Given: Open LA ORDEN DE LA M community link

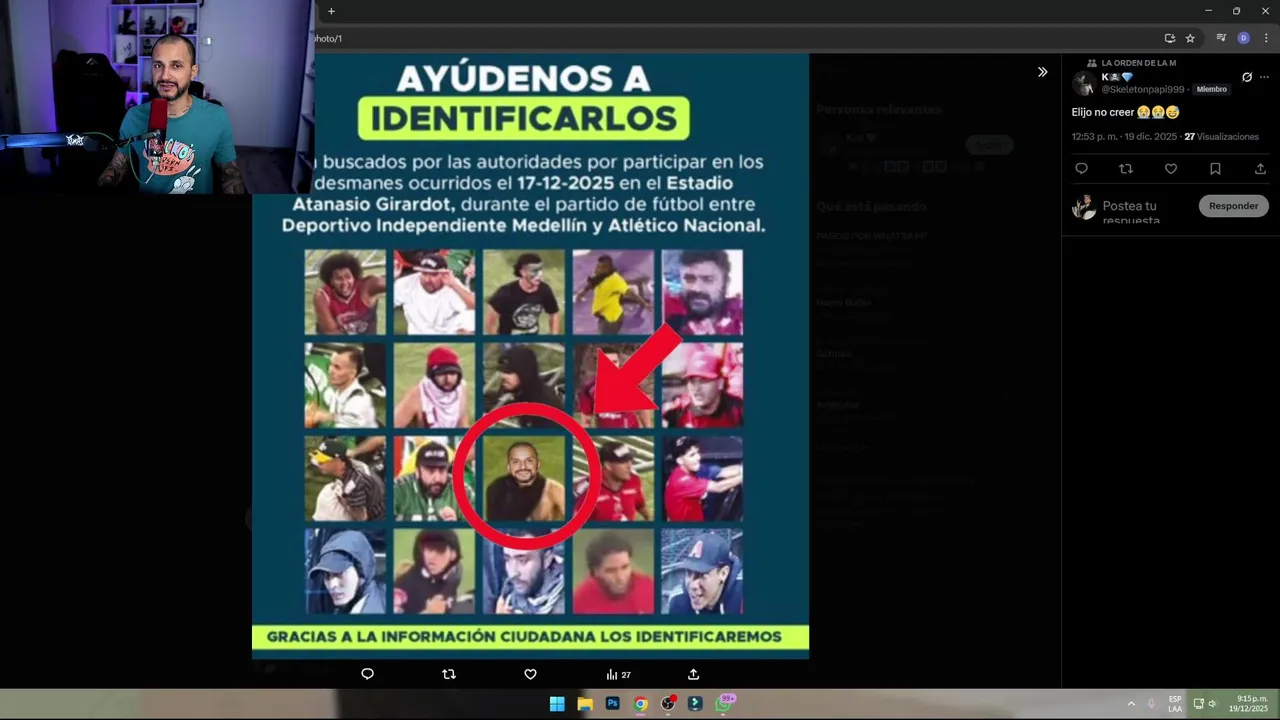Looking at the screenshot, I should coord(1138,63).
